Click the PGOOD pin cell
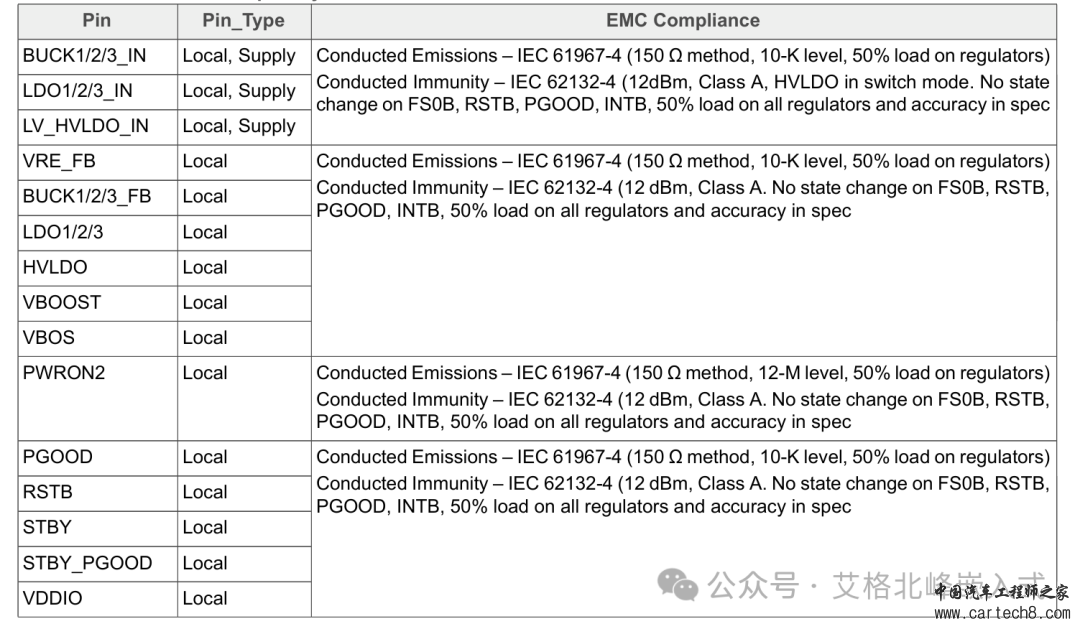The height and width of the screenshot is (629, 1080). coord(97,458)
